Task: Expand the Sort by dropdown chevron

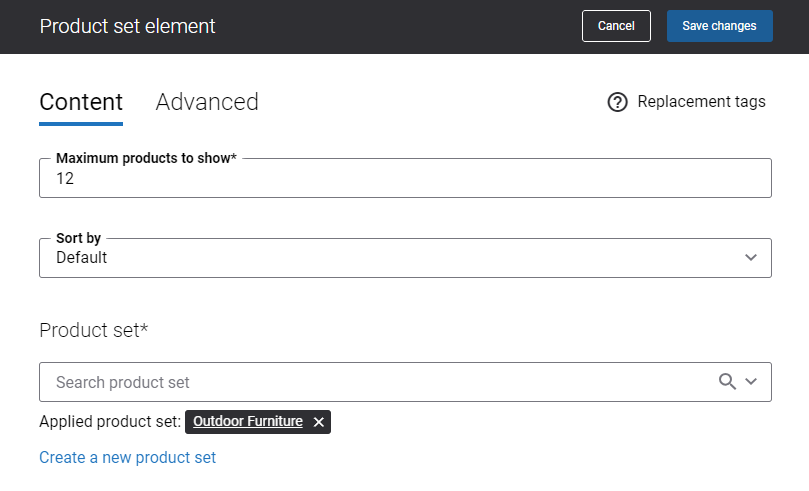Action: (x=751, y=257)
